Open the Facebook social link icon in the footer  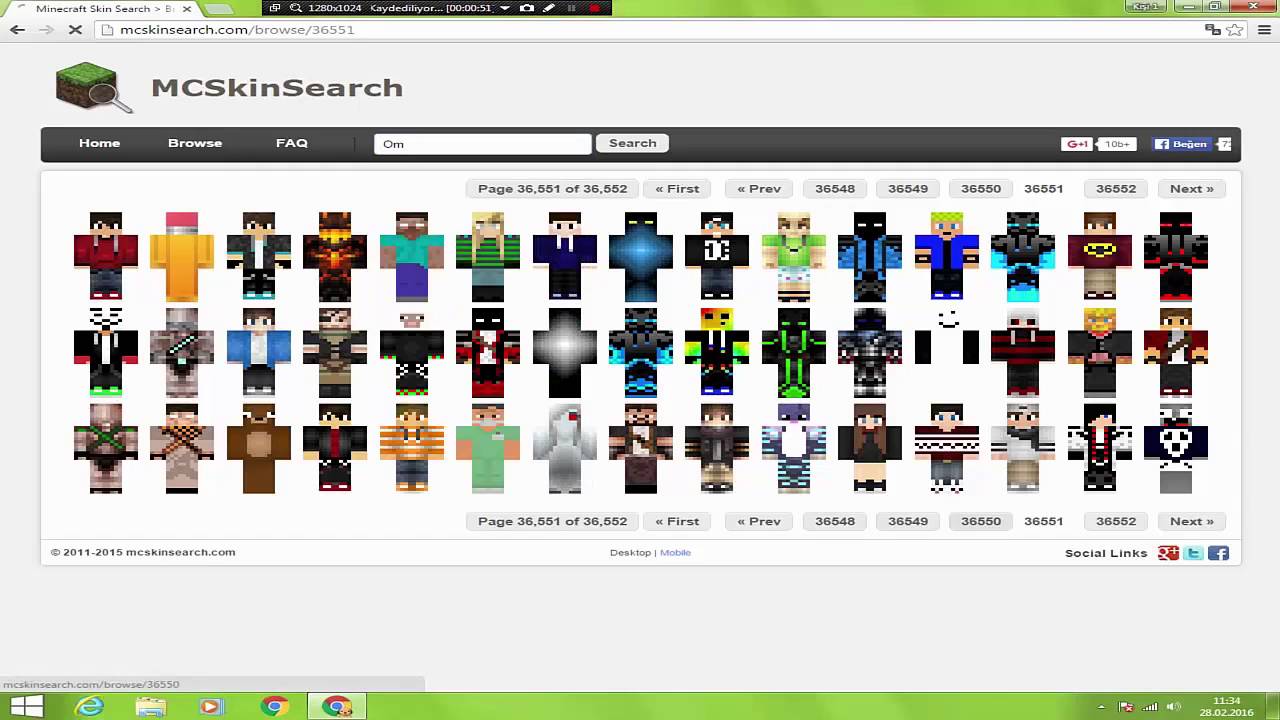point(1218,553)
